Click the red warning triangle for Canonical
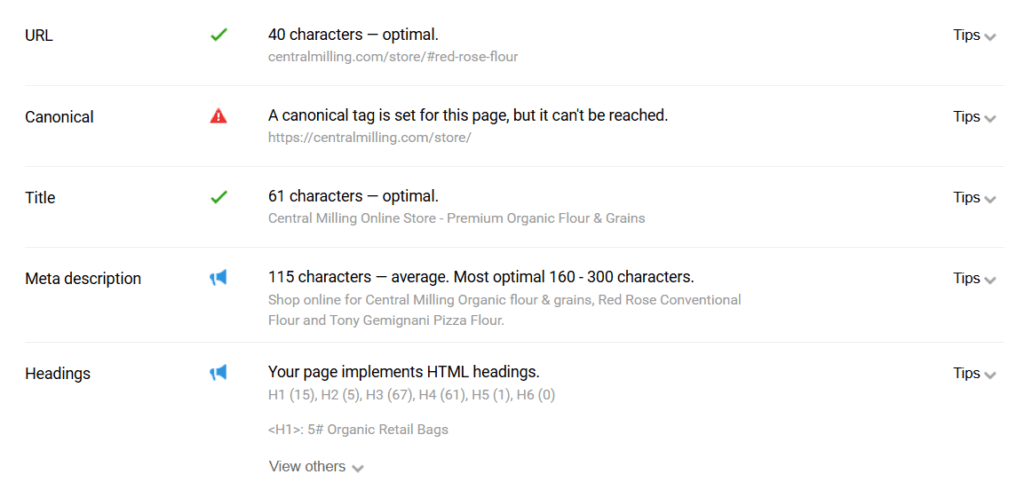 pos(218,116)
